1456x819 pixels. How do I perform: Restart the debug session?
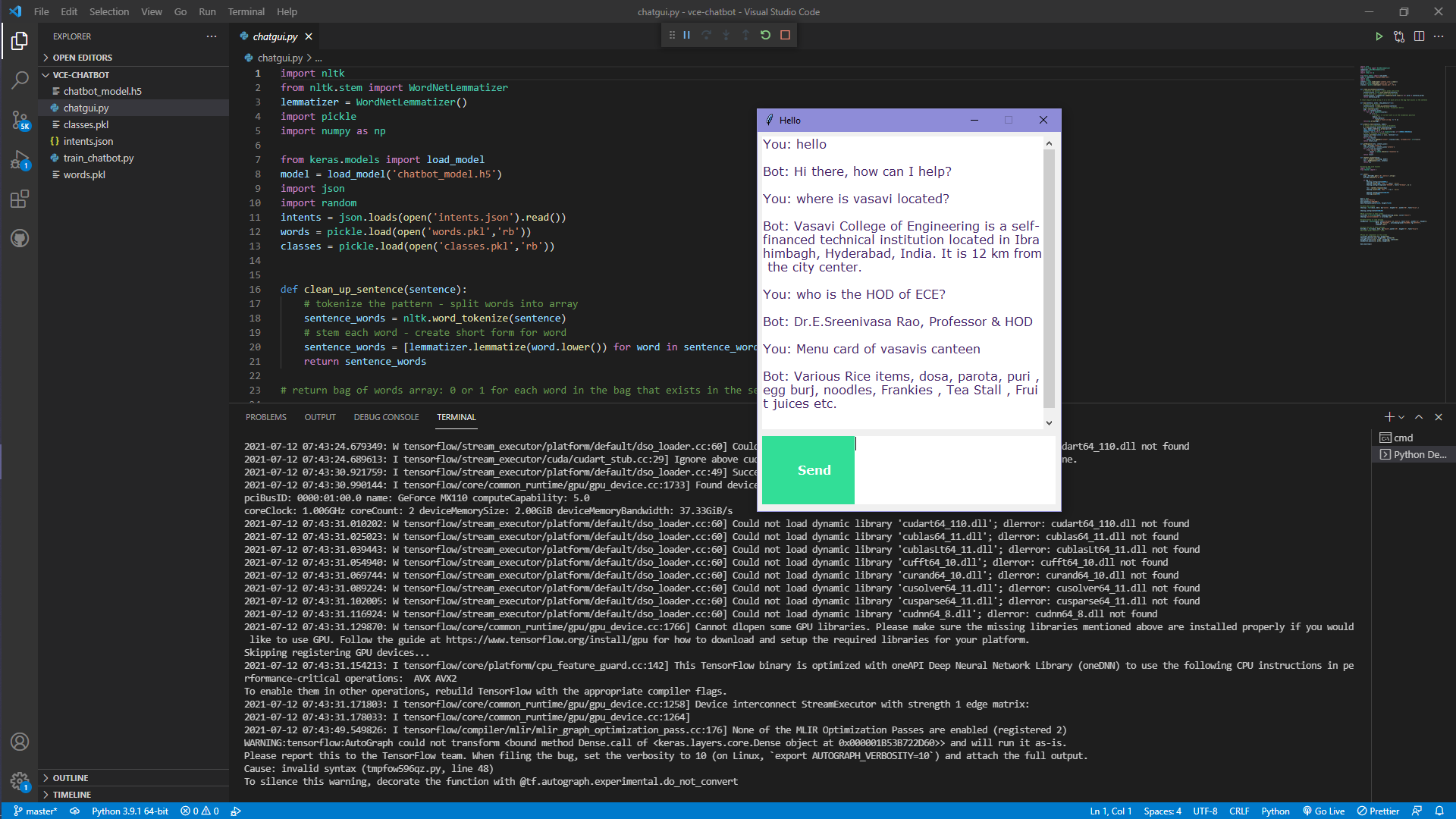click(x=765, y=35)
